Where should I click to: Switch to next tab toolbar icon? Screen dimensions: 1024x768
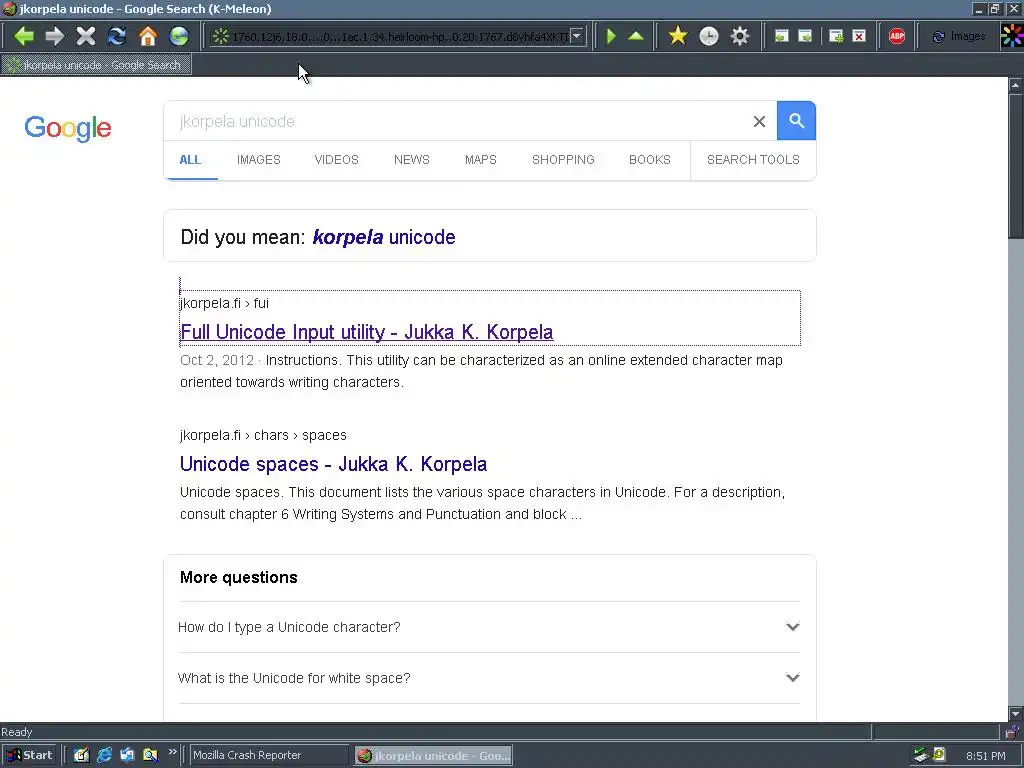pyautogui.click(x=805, y=36)
